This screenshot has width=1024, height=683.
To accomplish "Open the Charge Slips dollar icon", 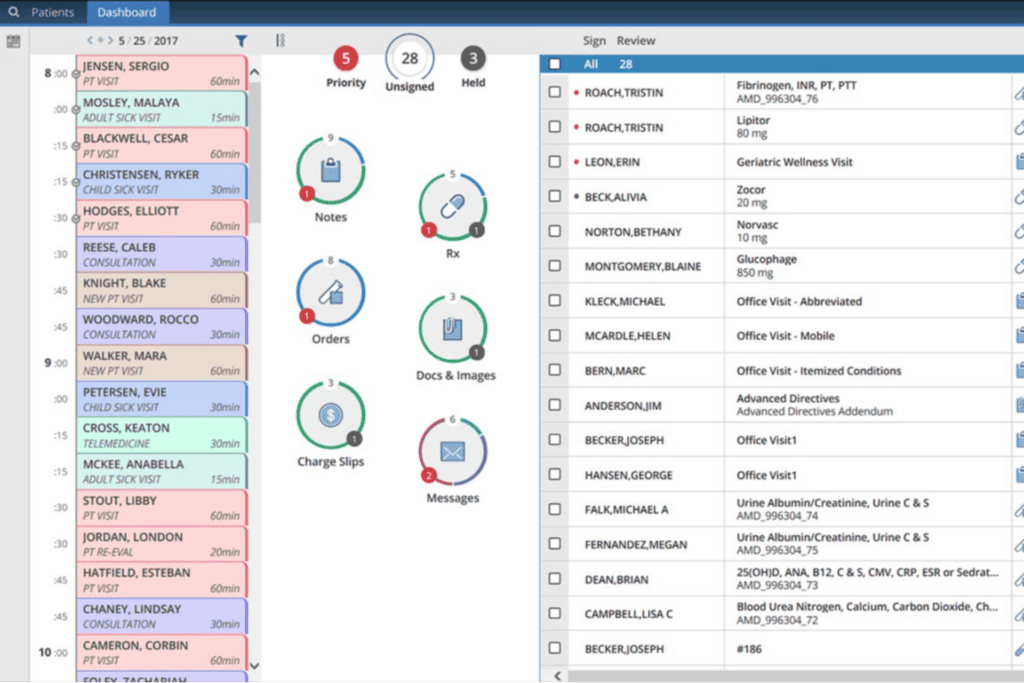I will click(x=330, y=414).
